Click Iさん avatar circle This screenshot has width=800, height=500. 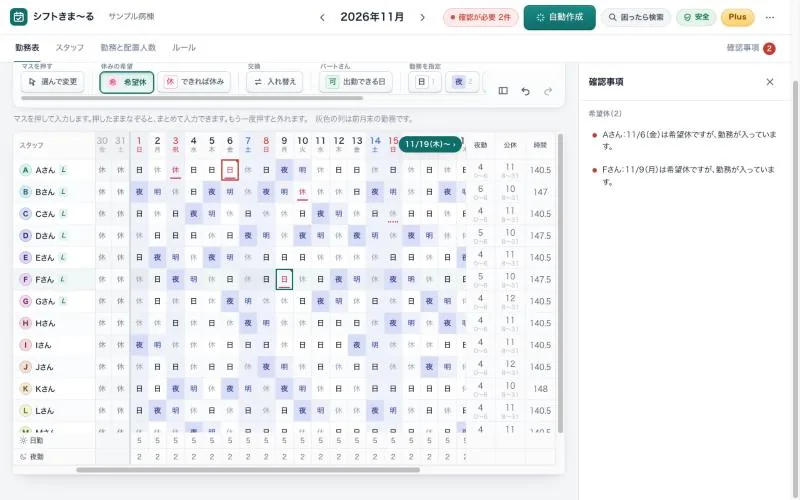tap(26, 345)
